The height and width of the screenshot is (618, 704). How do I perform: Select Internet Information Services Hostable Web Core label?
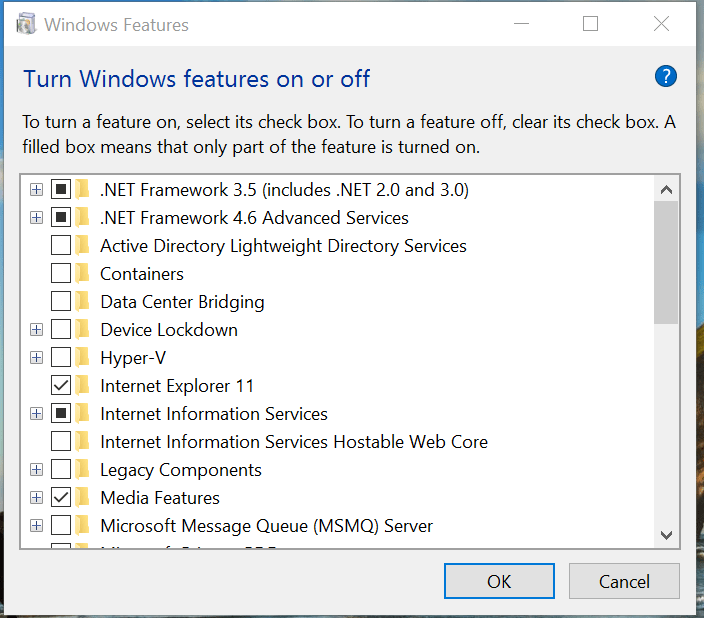[x=294, y=441]
